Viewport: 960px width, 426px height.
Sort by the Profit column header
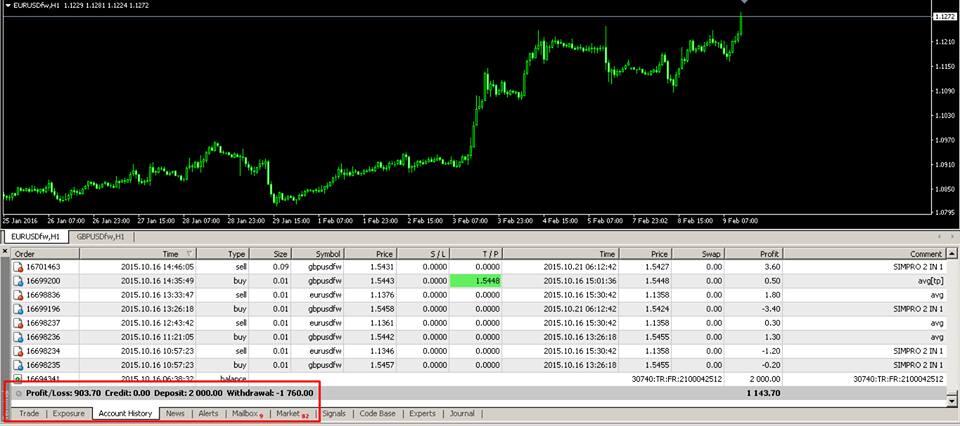coord(754,253)
